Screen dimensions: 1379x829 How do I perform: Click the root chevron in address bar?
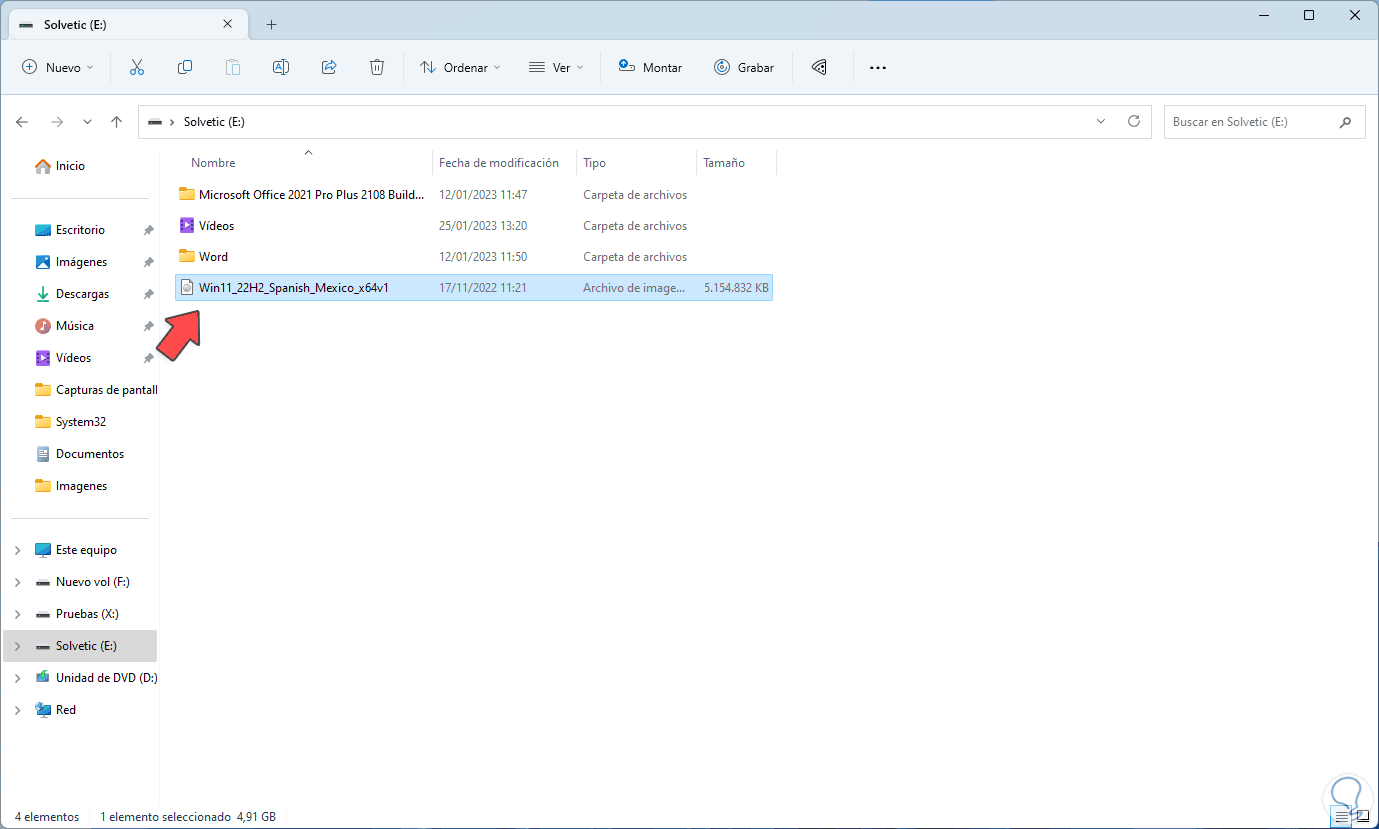coord(172,122)
